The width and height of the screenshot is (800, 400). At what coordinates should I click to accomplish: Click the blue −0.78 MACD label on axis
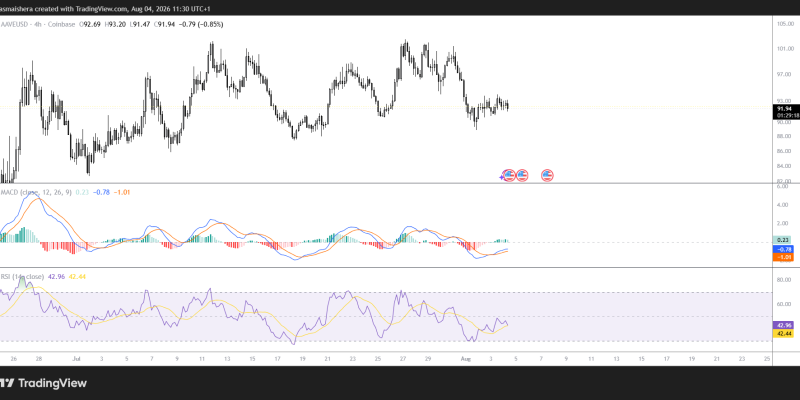pos(784,249)
